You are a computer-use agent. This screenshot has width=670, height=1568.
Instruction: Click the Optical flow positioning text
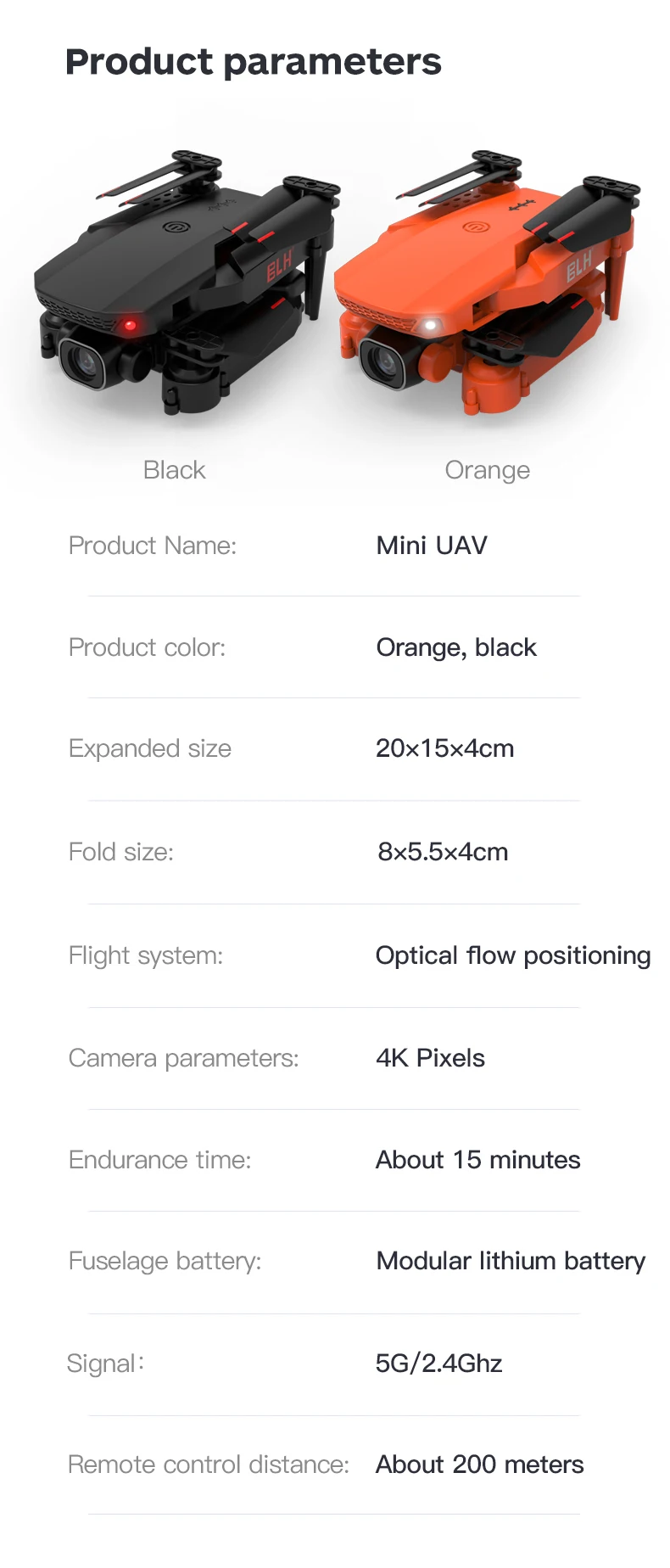click(512, 955)
